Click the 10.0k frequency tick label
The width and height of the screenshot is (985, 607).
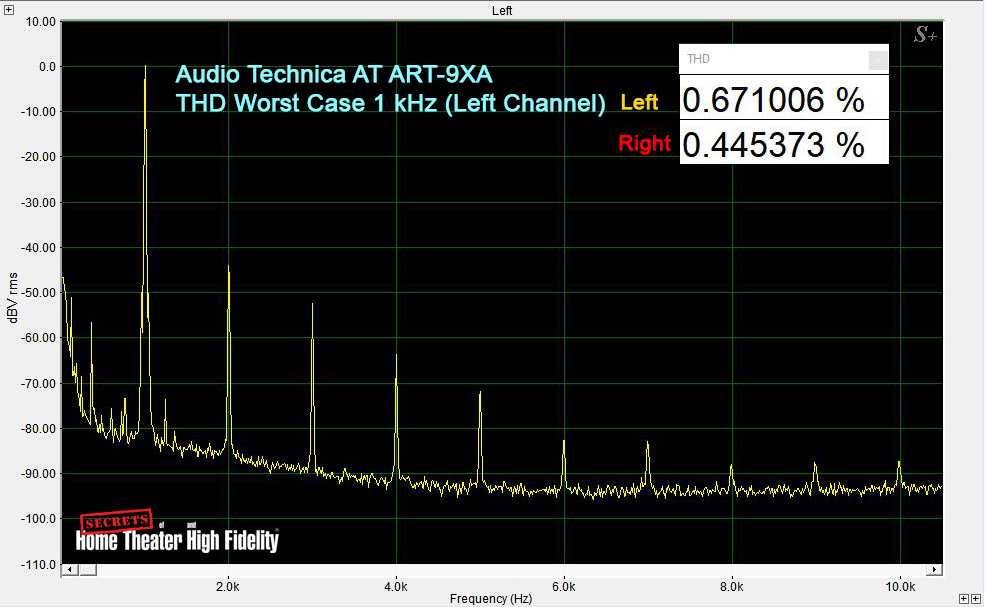click(x=900, y=587)
